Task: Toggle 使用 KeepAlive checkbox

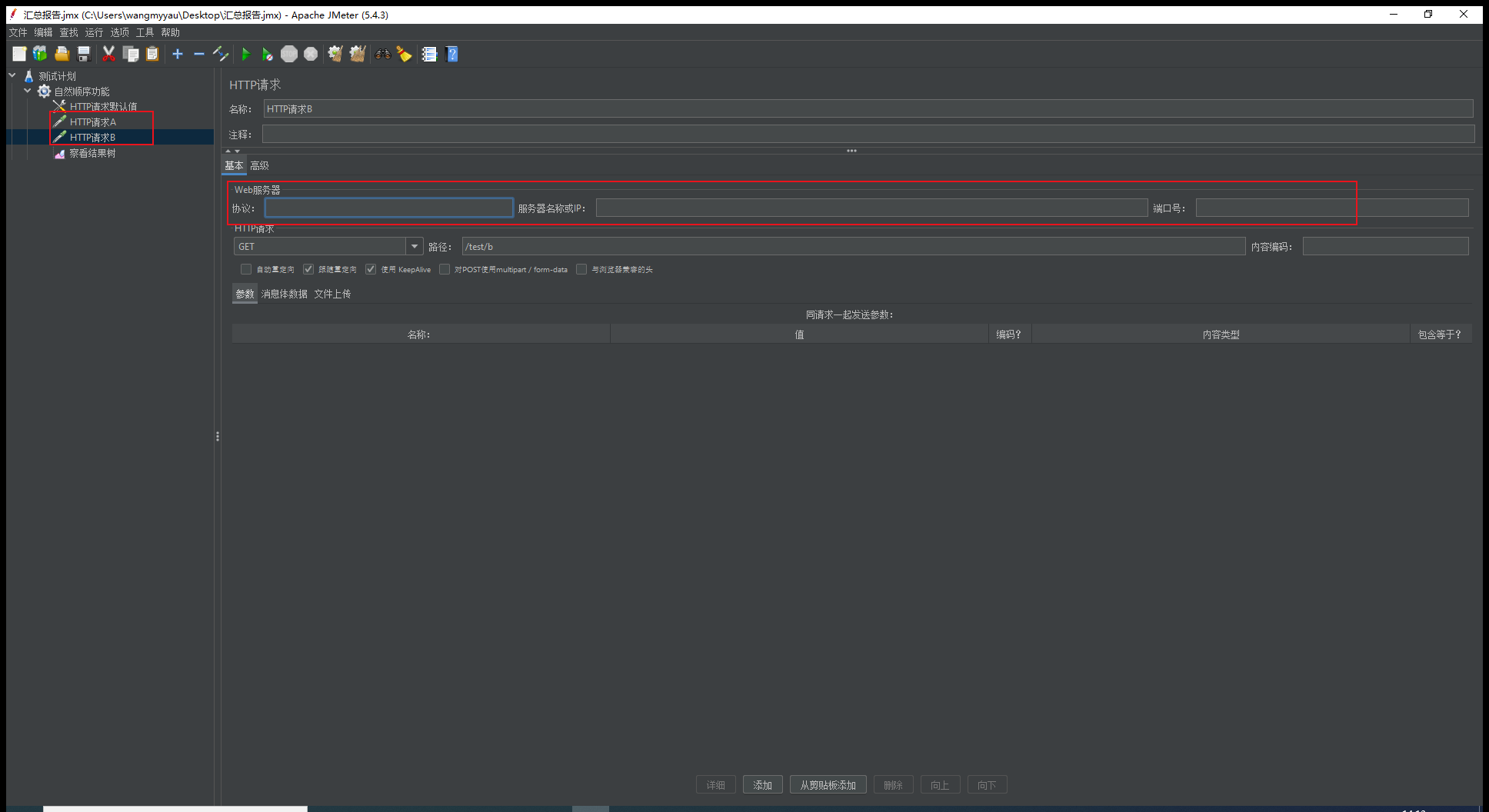Action: (371, 269)
